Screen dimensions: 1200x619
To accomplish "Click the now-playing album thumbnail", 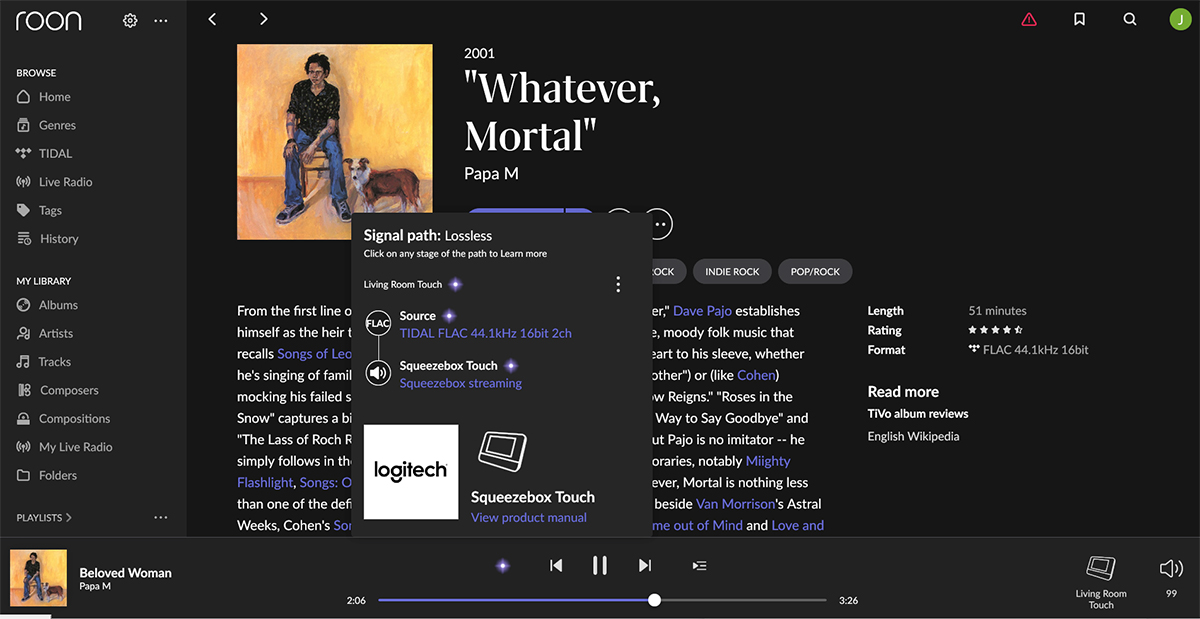I will pos(38,578).
